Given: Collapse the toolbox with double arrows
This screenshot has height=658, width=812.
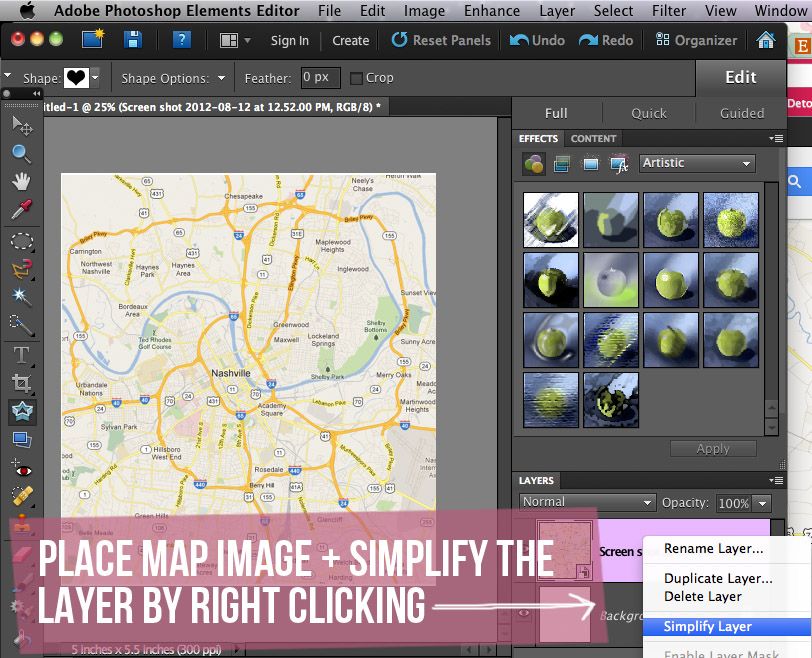Looking at the screenshot, I should 36,94.
